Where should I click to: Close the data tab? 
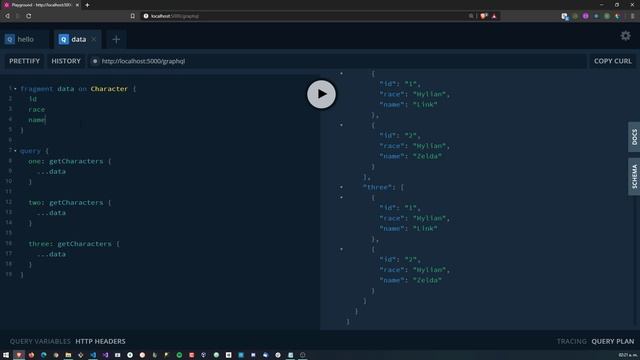(94, 40)
